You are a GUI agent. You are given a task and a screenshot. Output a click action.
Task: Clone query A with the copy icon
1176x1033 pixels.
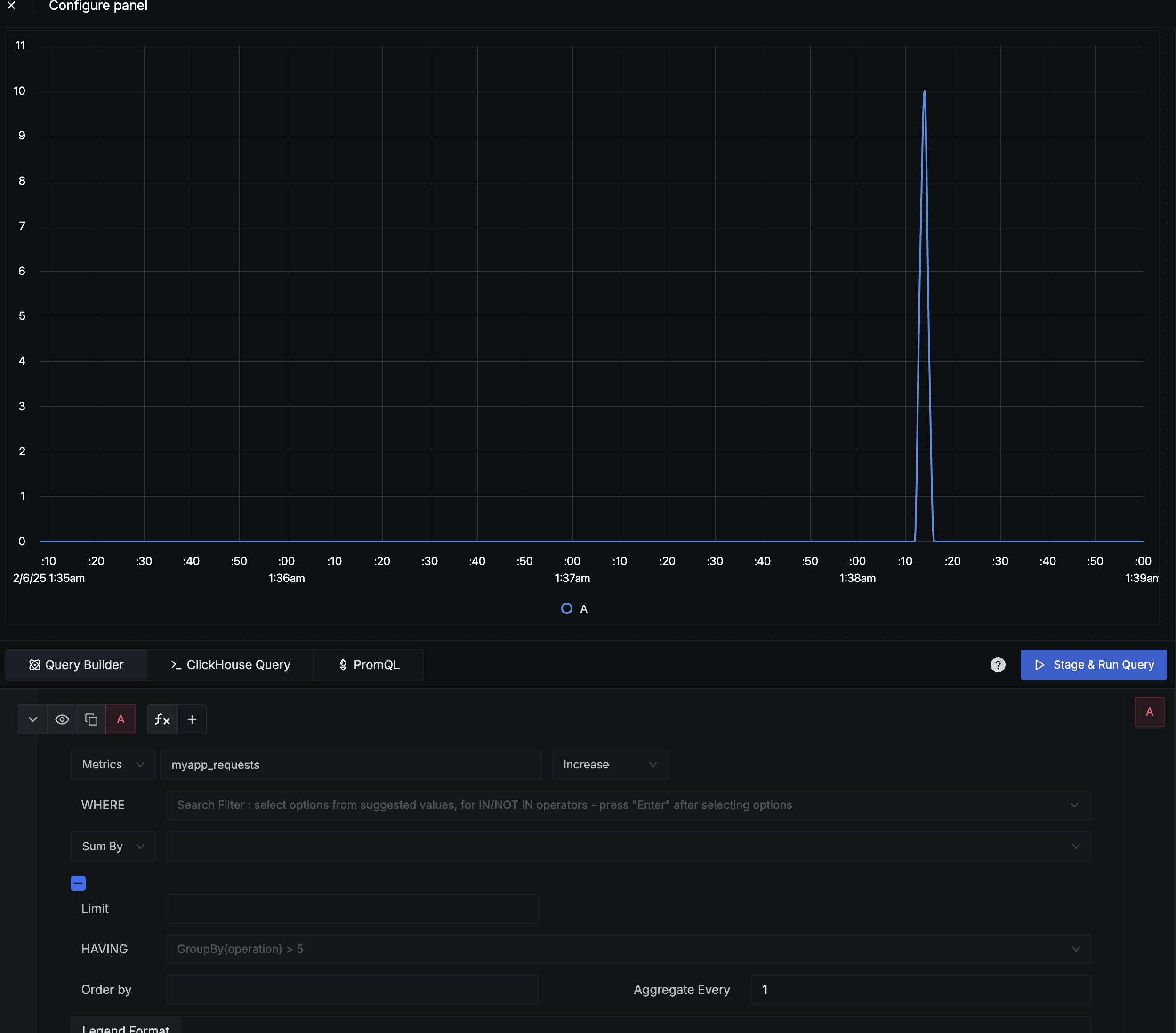pos(91,719)
